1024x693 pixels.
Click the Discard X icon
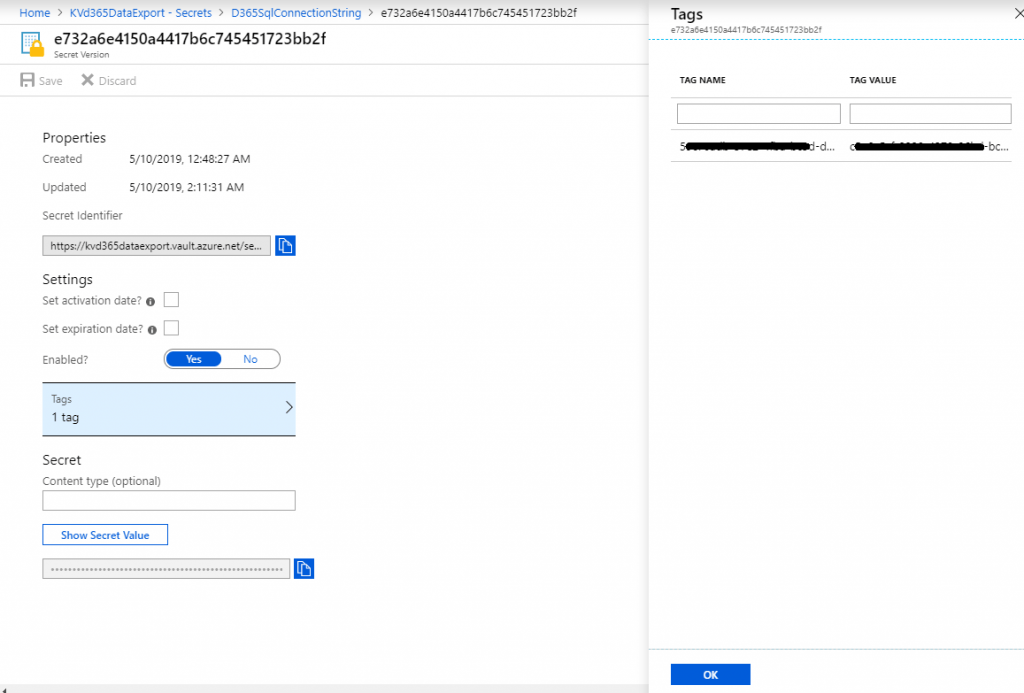point(88,80)
